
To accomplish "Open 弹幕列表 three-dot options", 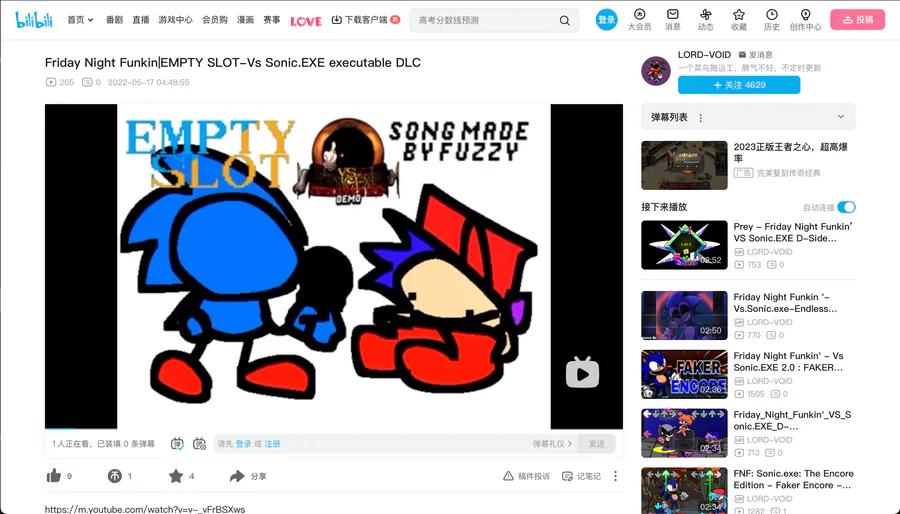I will [700, 118].
